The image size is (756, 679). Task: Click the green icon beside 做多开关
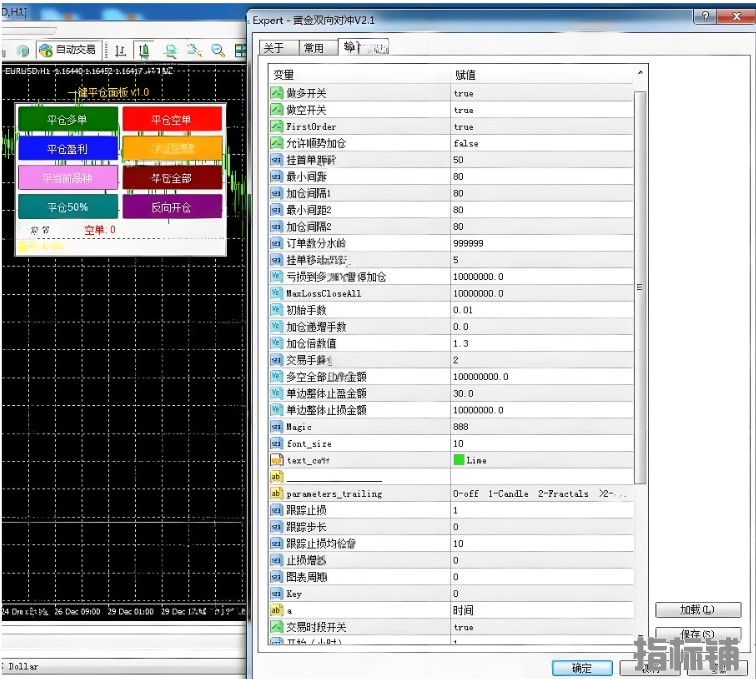(x=277, y=93)
